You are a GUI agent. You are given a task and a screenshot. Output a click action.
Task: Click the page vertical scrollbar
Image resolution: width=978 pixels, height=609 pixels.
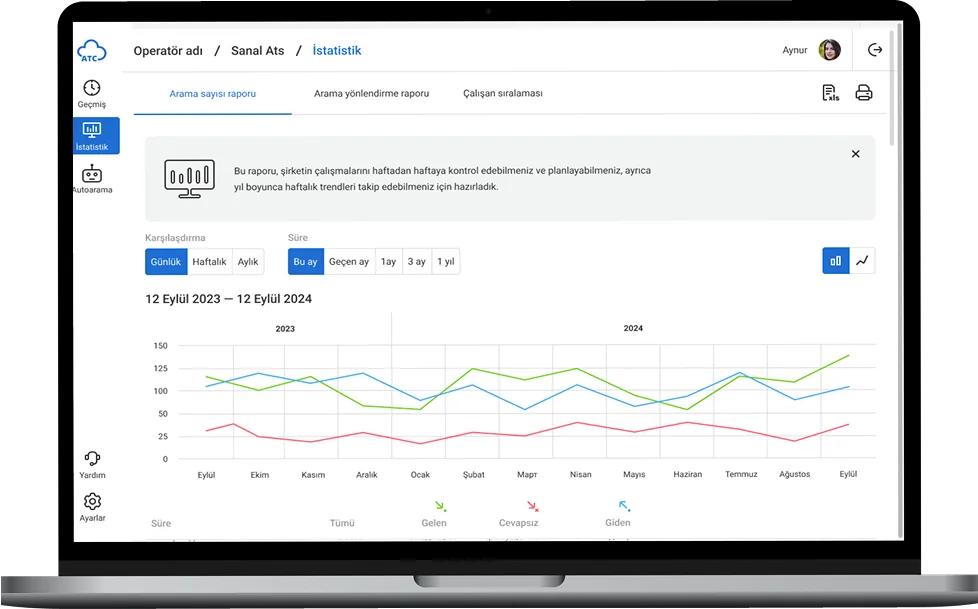click(x=893, y=87)
